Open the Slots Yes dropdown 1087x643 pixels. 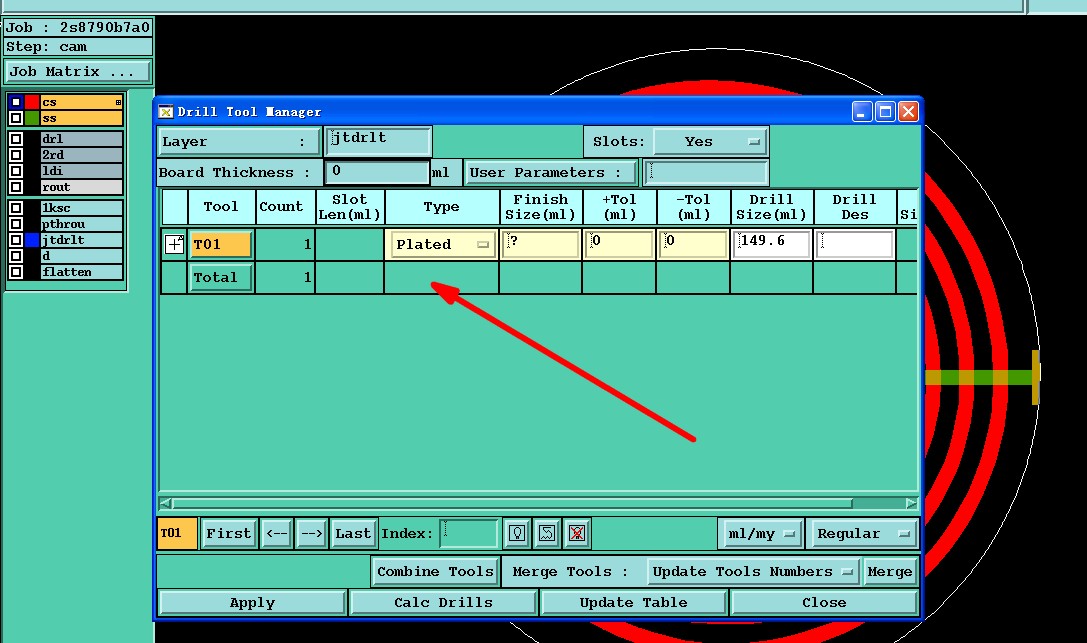pyautogui.click(x=711, y=141)
